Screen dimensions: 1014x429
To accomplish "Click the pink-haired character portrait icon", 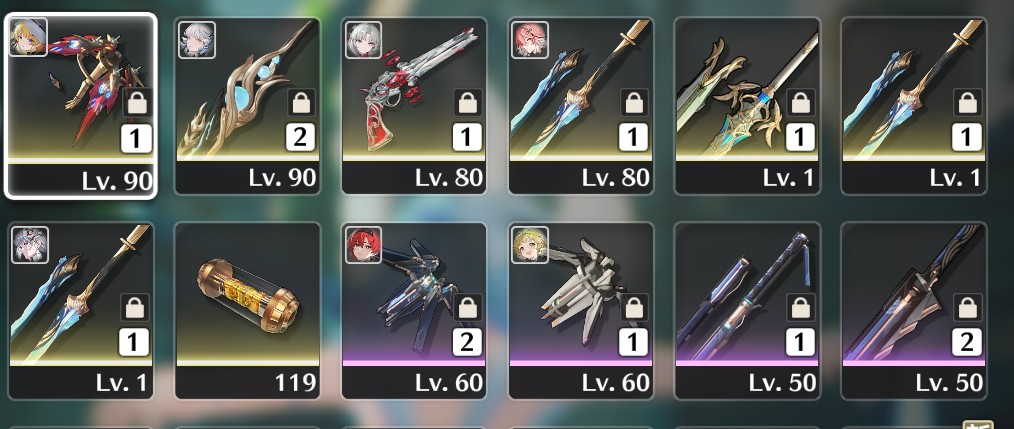I will [x=530, y=40].
